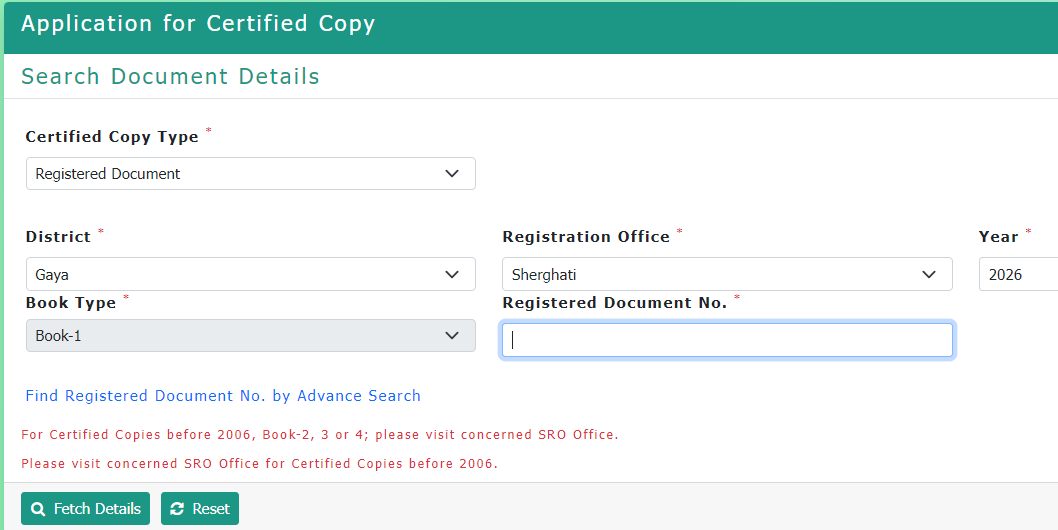Click the Fetch Details button

tap(86, 508)
